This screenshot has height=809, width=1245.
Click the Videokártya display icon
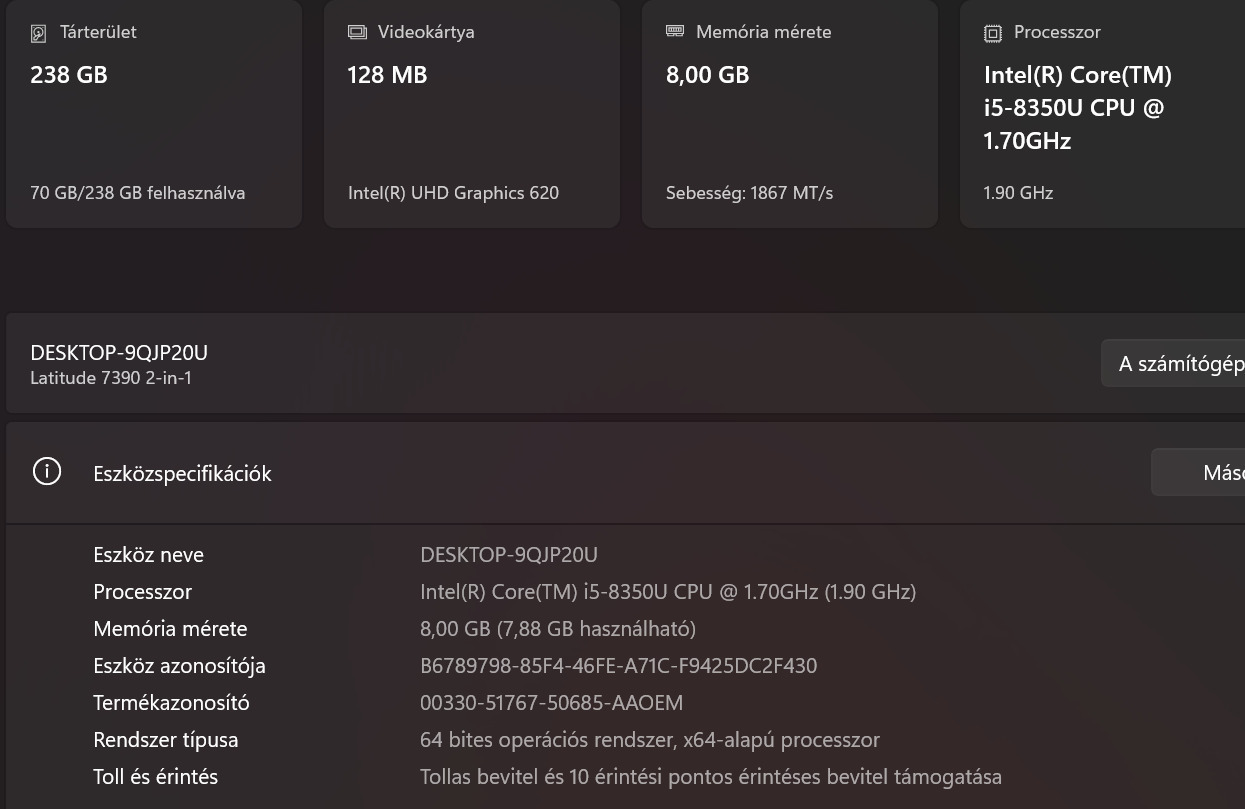pyautogui.click(x=357, y=32)
